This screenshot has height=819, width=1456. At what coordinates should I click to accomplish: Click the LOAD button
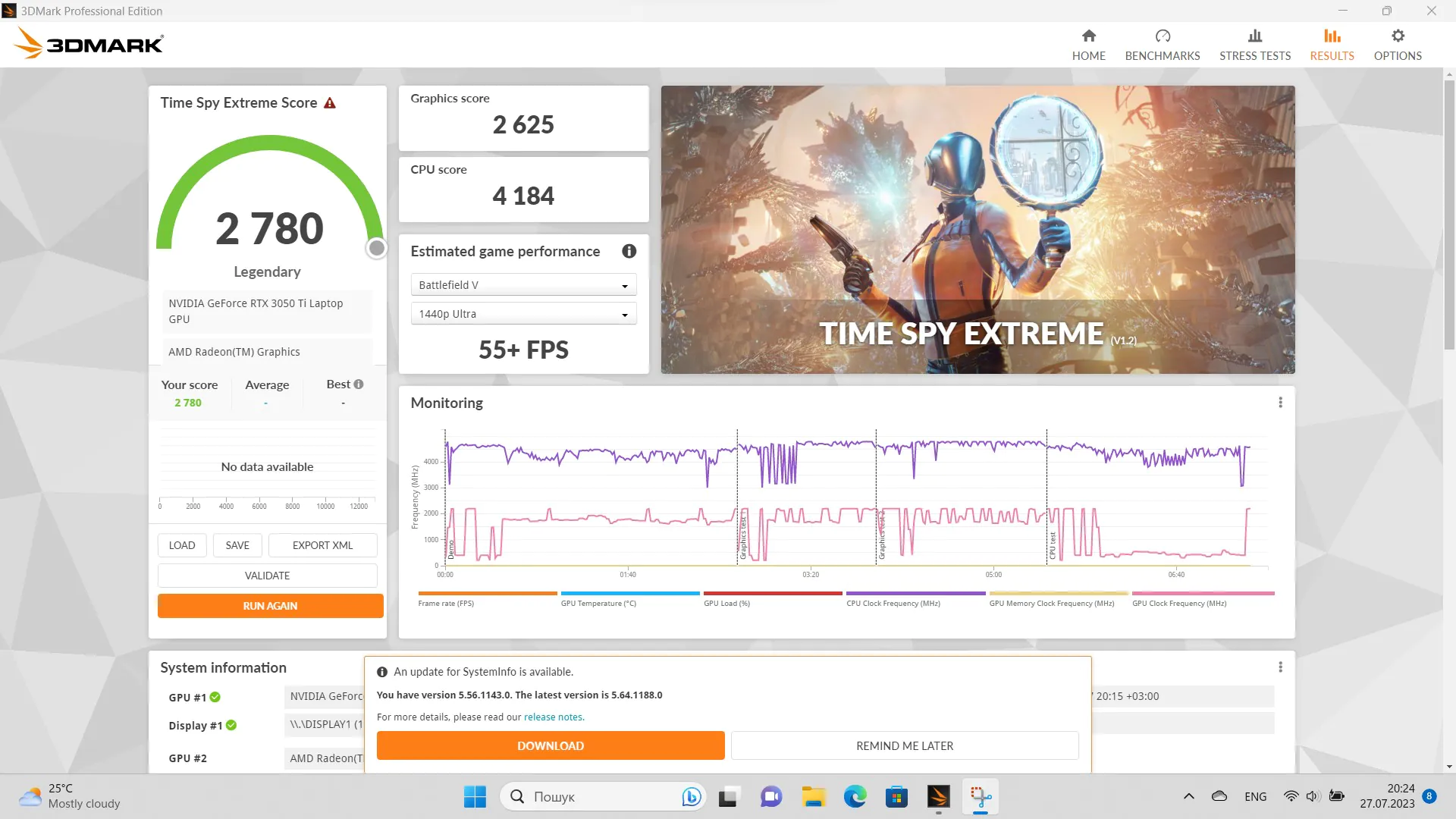[x=182, y=545]
